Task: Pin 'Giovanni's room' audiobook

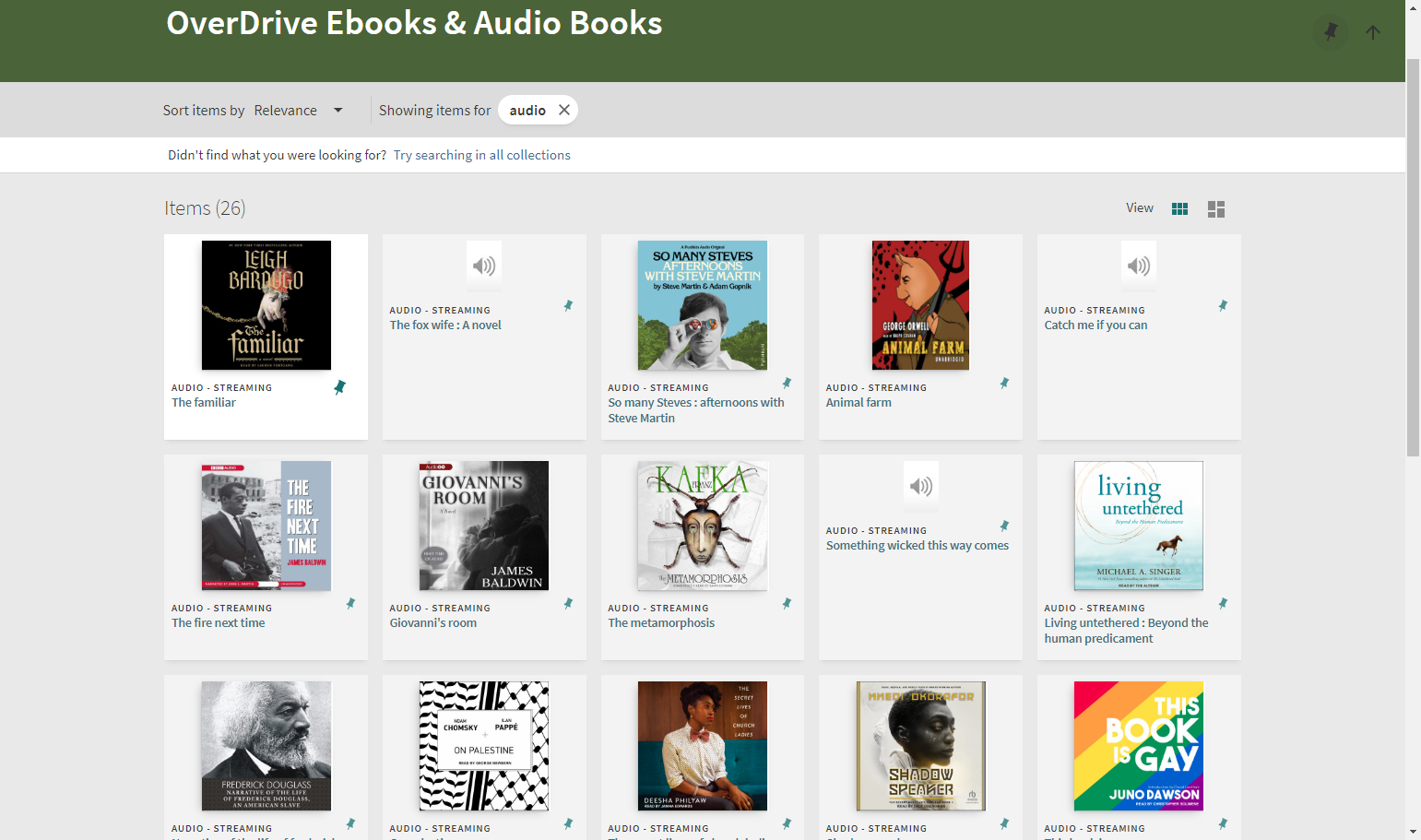Action: point(568,604)
